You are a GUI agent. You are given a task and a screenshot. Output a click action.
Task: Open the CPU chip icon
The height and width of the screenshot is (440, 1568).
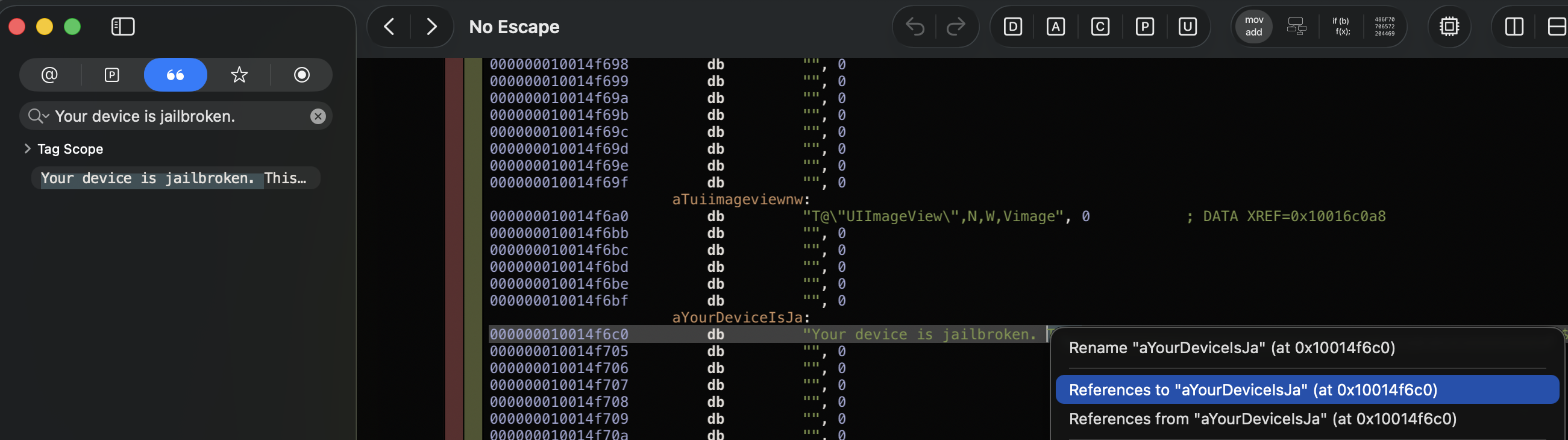click(x=1449, y=27)
